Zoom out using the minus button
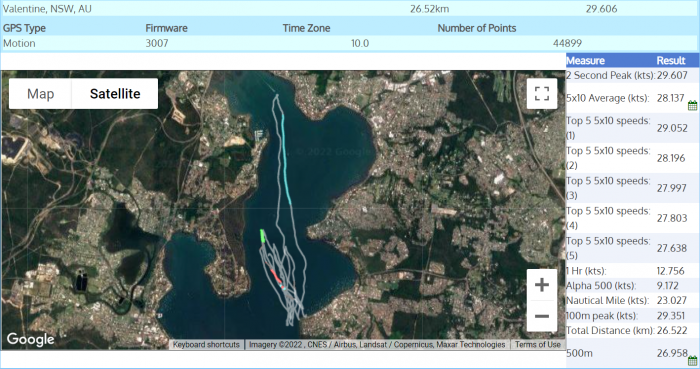Viewport: 700px width, 369px height. pyautogui.click(x=542, y=316)
